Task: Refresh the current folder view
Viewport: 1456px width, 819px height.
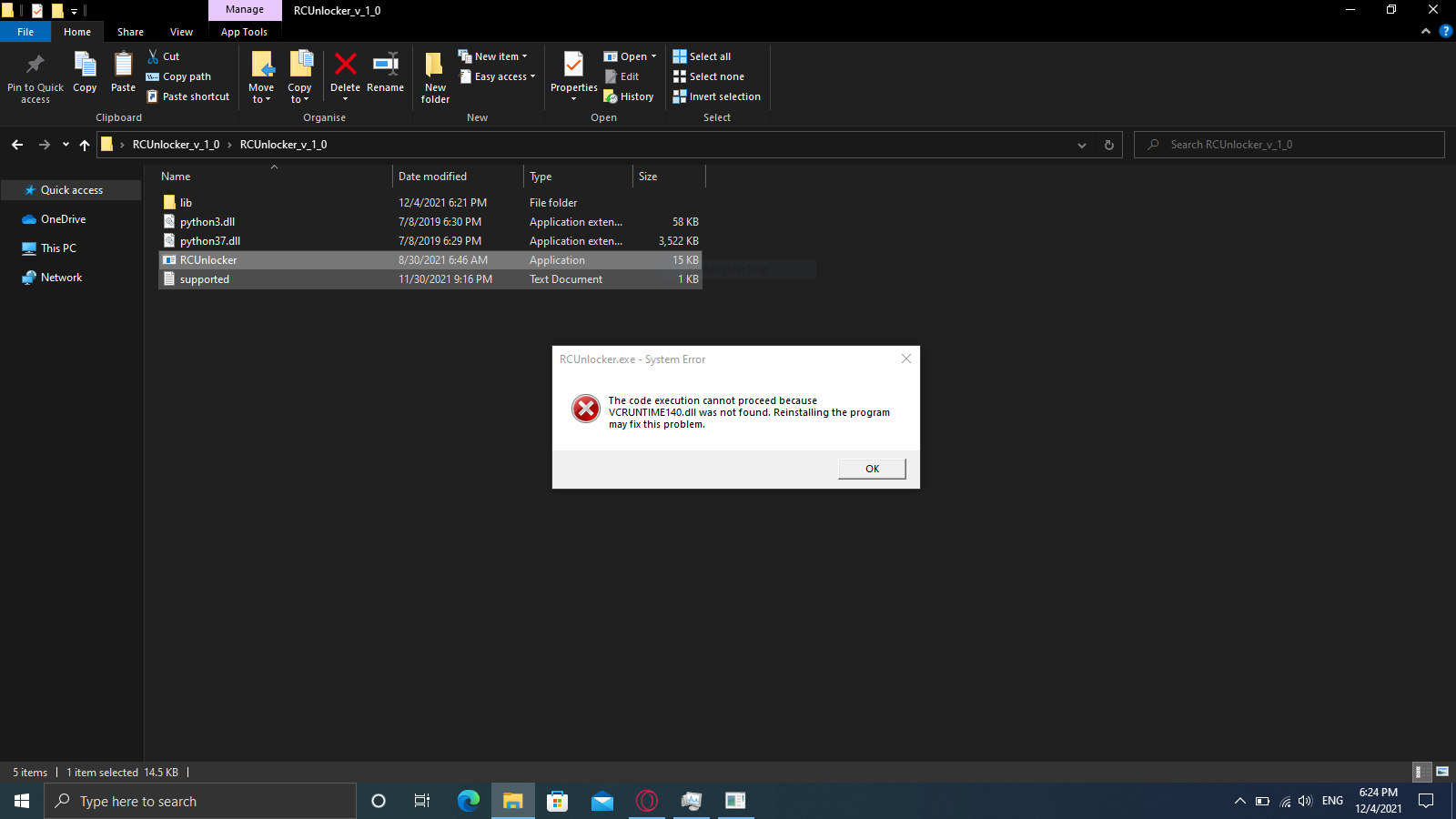Action: pyautogui.click(x=1108, y=145)
